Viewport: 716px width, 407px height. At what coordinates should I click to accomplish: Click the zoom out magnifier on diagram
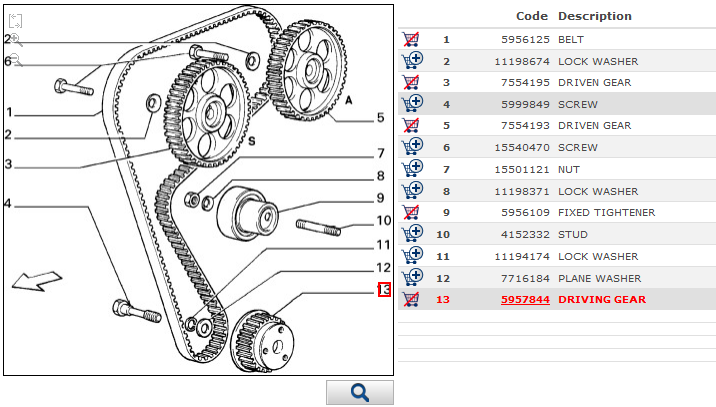15,61
